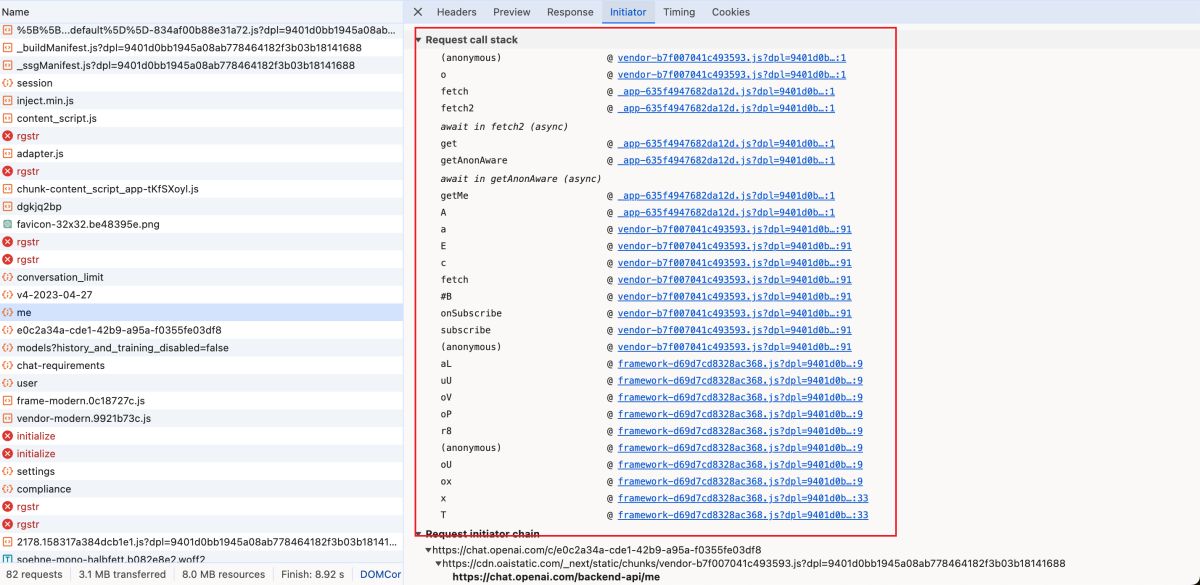The width and height of the screenshot is (1200, 585).
Task: Select the conversation_limit request row
Action: pyautogui.click(x=201, y=277)
